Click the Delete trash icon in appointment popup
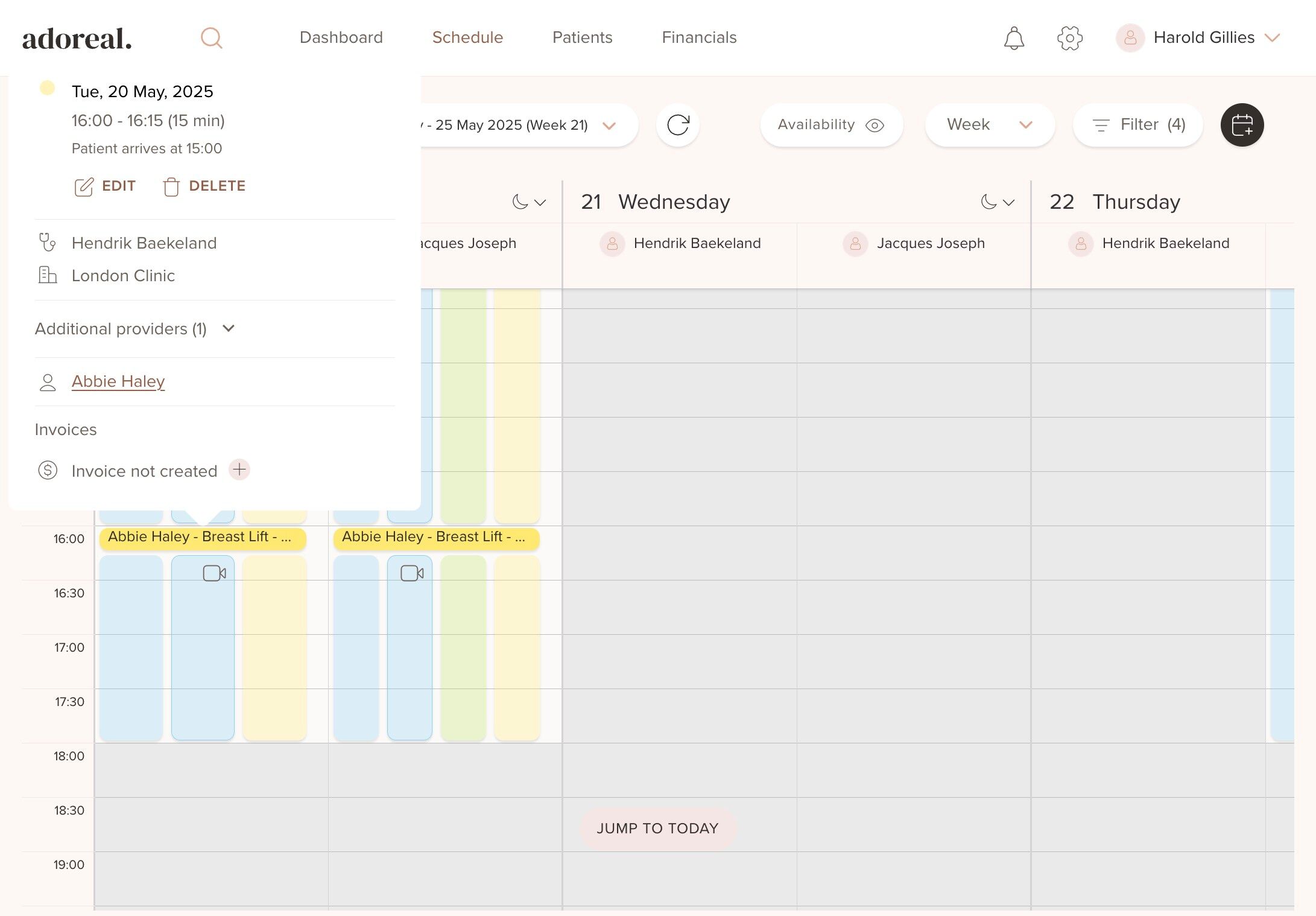 tap(171, 186)
